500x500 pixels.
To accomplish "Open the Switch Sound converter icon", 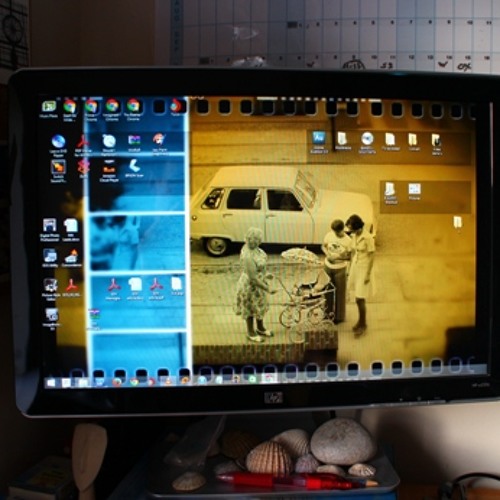I will (x=58, y=167).
